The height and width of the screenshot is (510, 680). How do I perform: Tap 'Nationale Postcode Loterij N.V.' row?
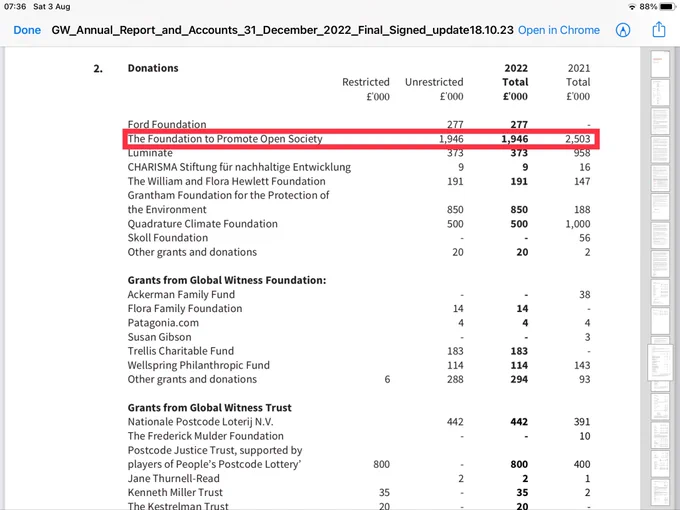point(358,422)
